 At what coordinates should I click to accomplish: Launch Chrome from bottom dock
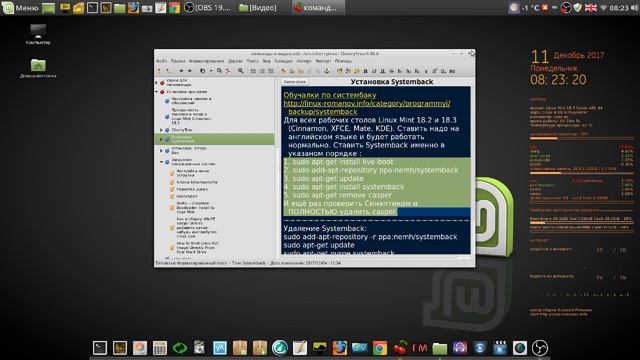[380, 348]
